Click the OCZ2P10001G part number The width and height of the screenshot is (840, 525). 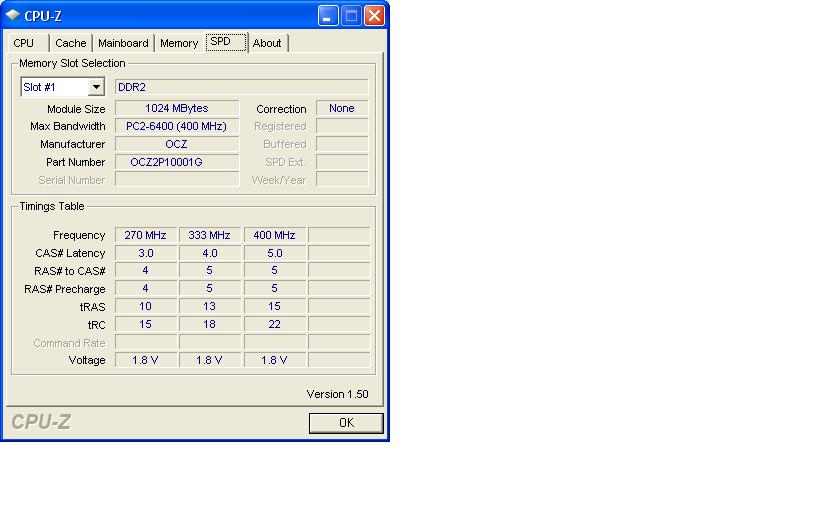[177, 162]
